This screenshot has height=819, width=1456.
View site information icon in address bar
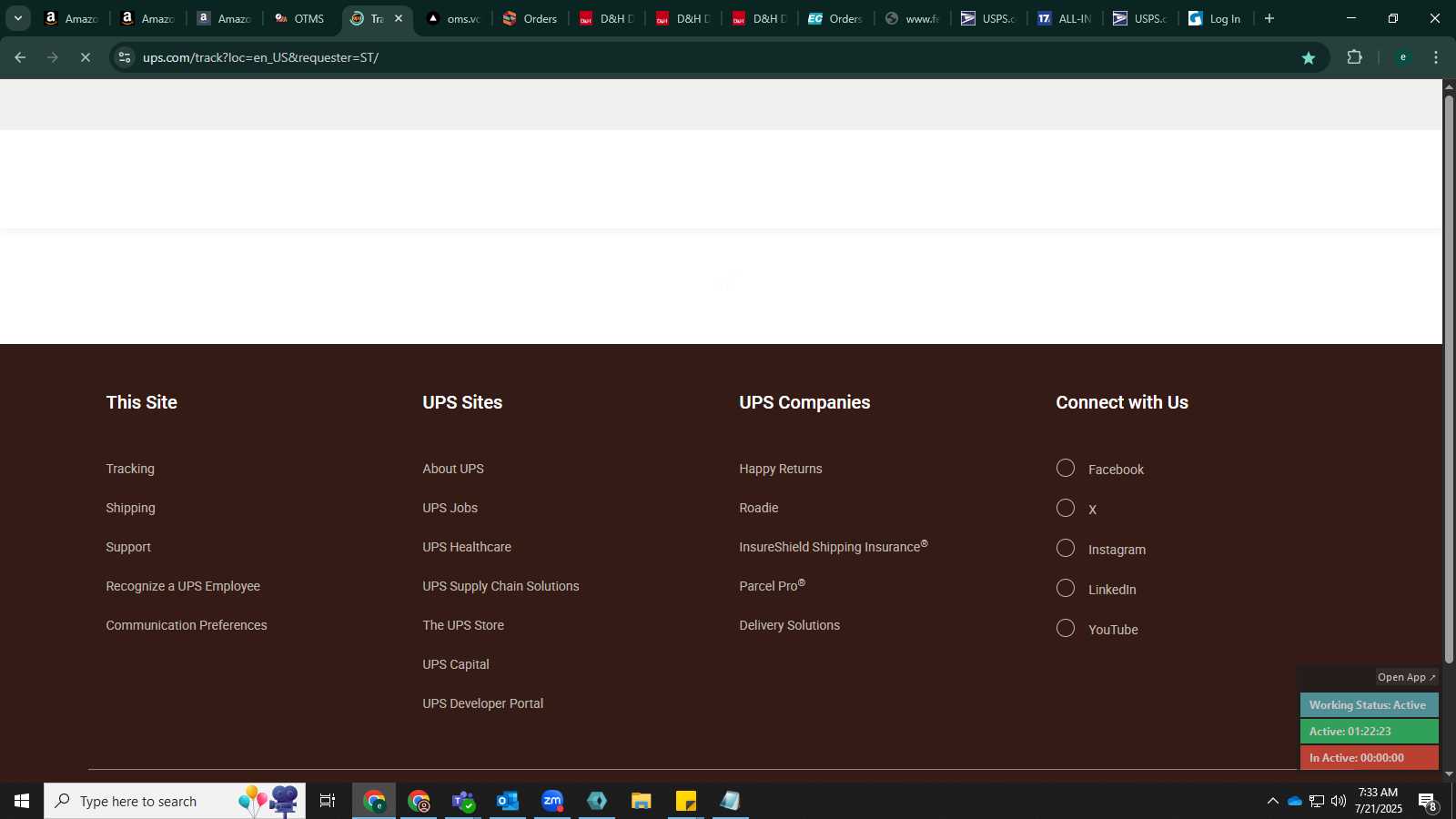125,57
